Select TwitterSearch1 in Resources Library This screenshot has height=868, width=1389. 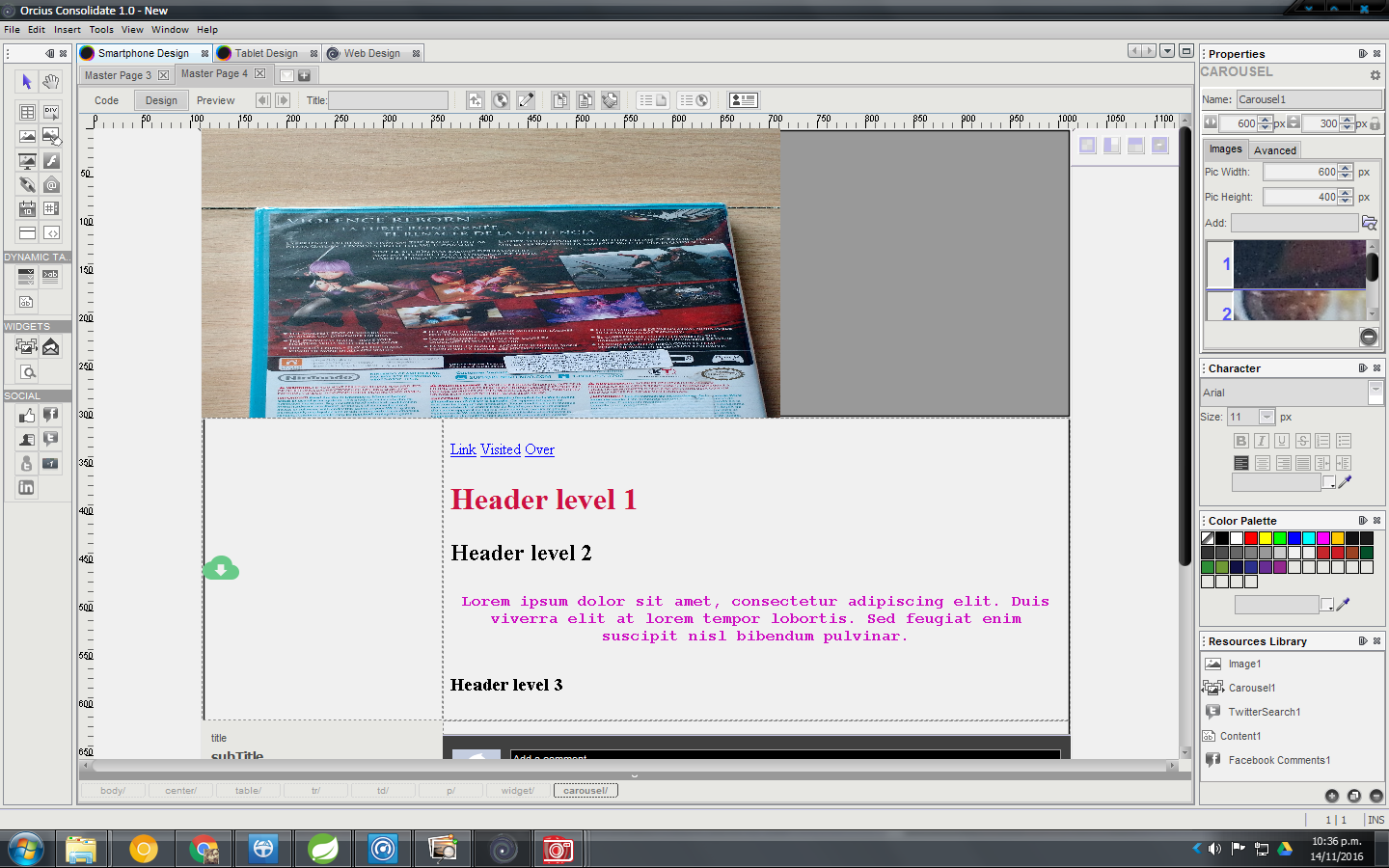coord(1264,712)
